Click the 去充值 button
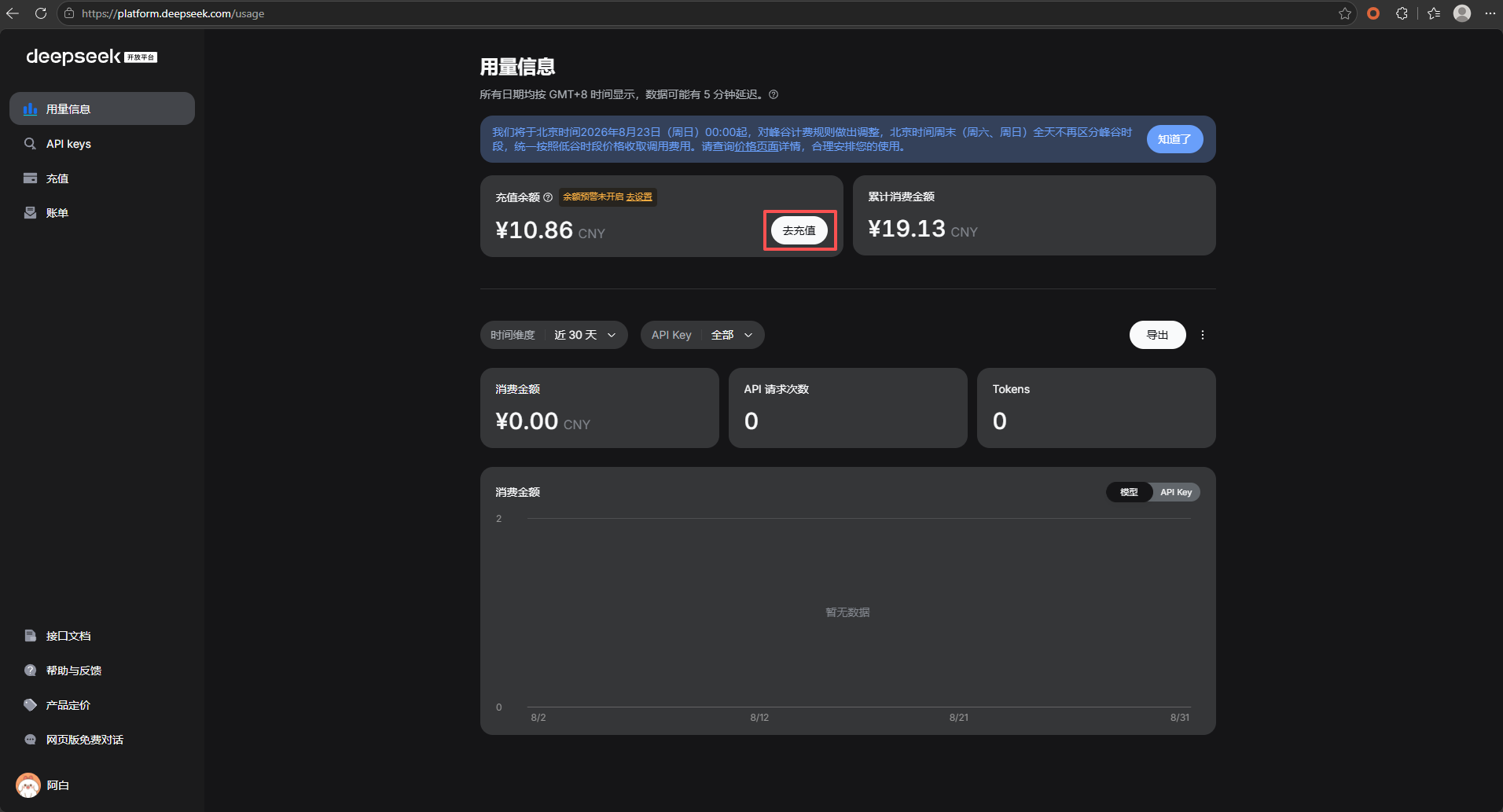Viewport: 1503px width, 812px height. (799, 230)
